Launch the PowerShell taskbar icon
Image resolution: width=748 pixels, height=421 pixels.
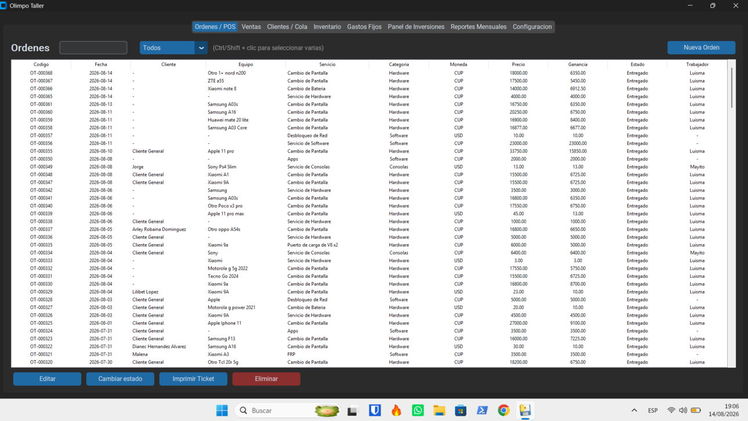482,411
